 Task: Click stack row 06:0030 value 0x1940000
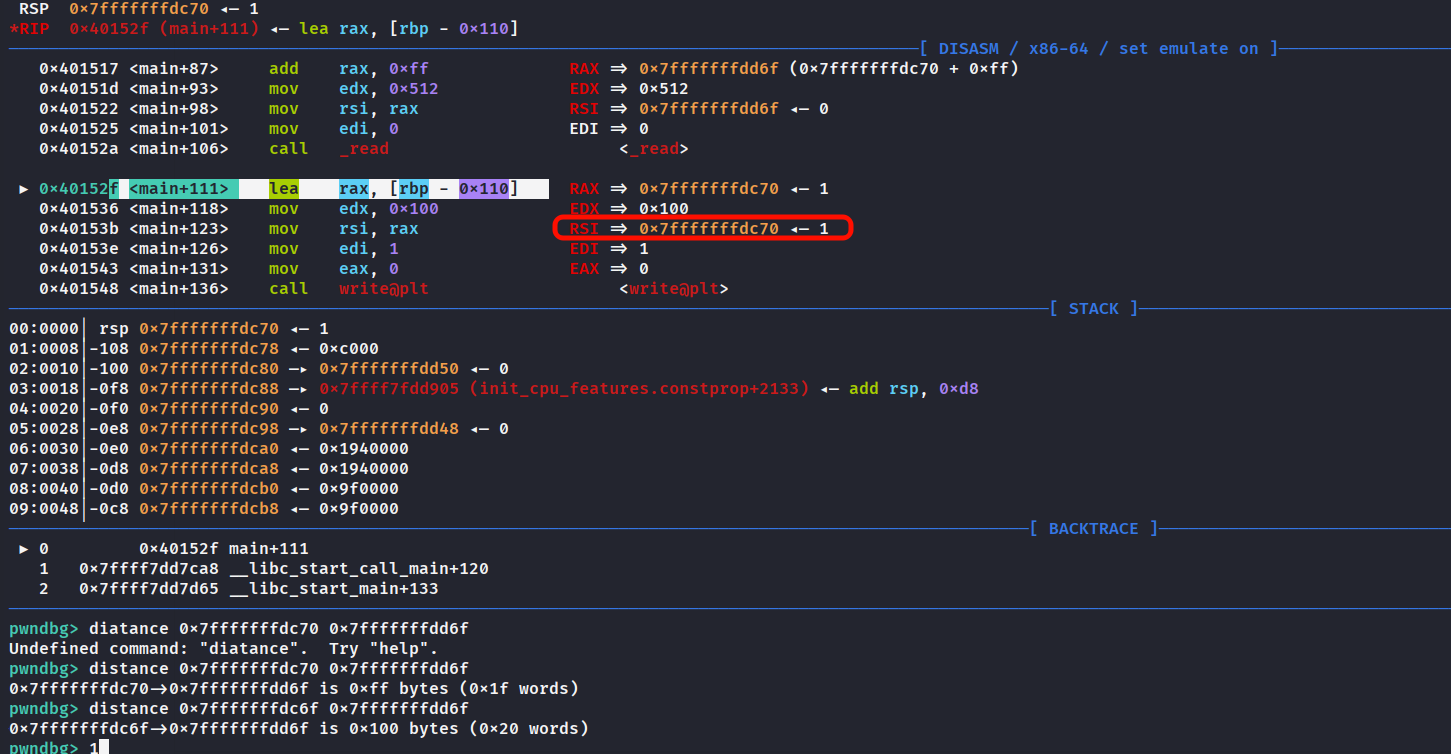364,448
